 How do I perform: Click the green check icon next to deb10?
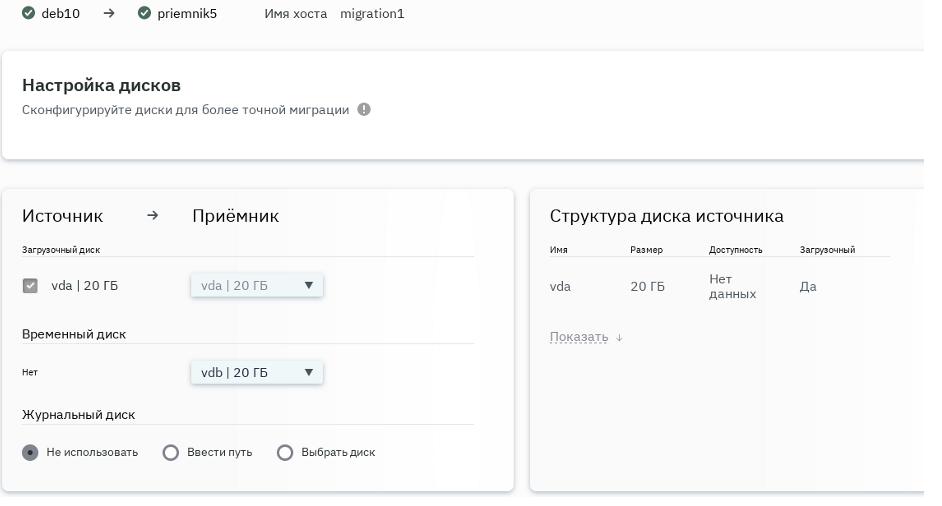[x=28, y=14]
